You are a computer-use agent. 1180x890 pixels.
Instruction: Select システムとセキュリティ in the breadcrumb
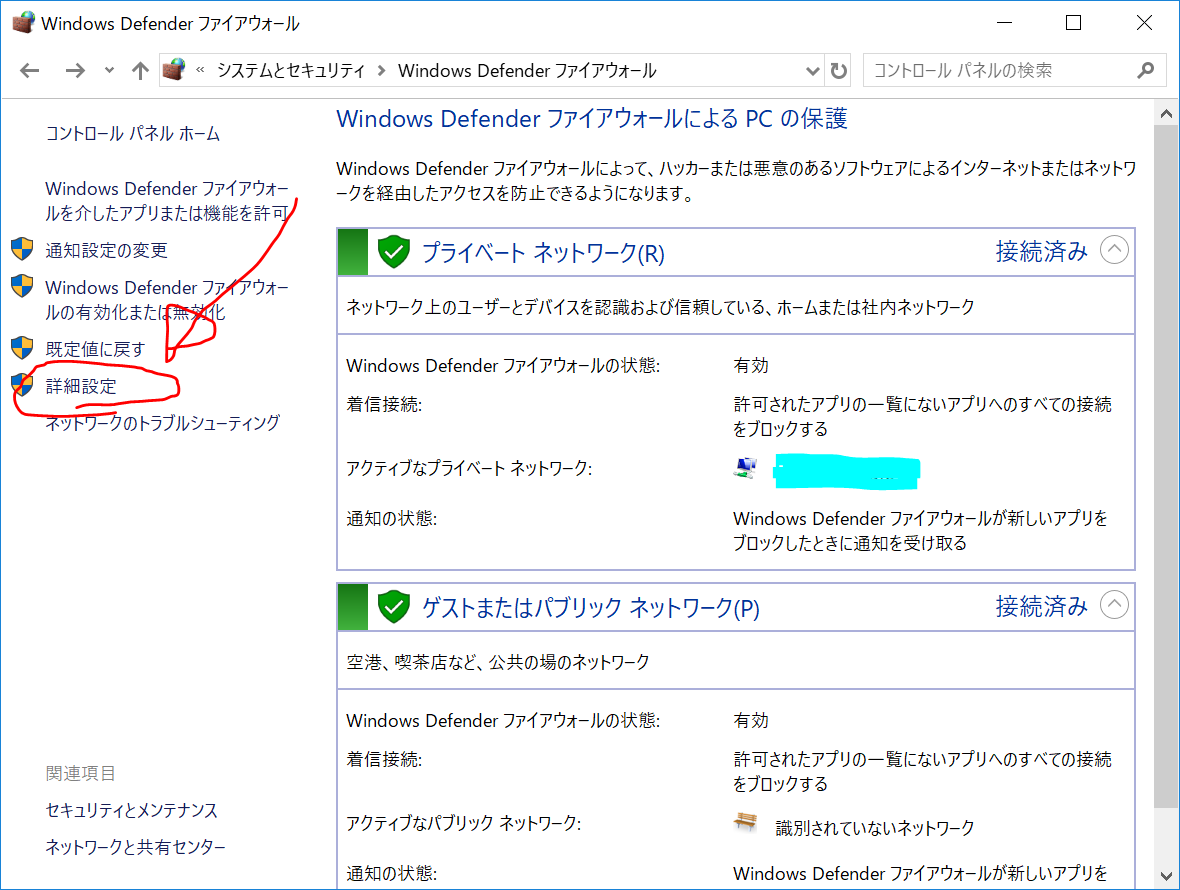[291, 70]
